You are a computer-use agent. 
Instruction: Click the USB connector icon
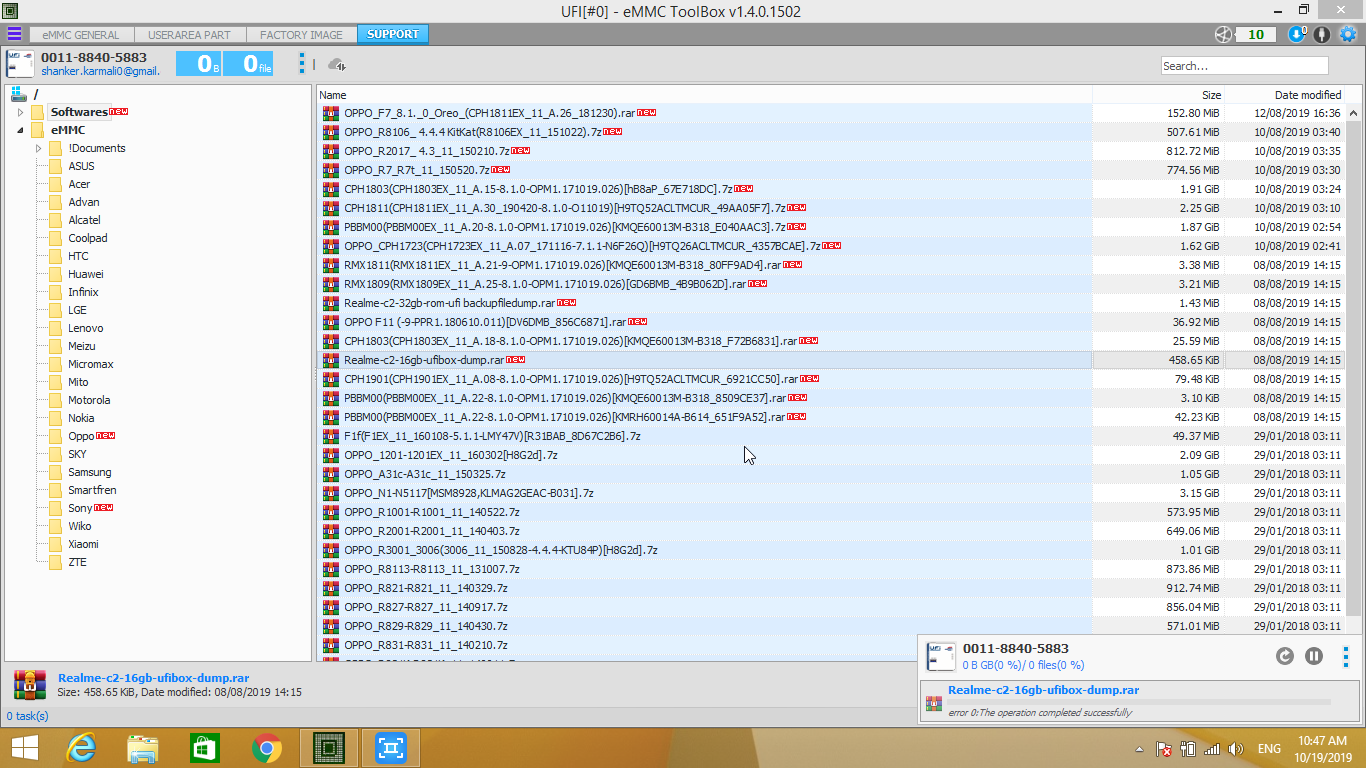pos(1322,34)
